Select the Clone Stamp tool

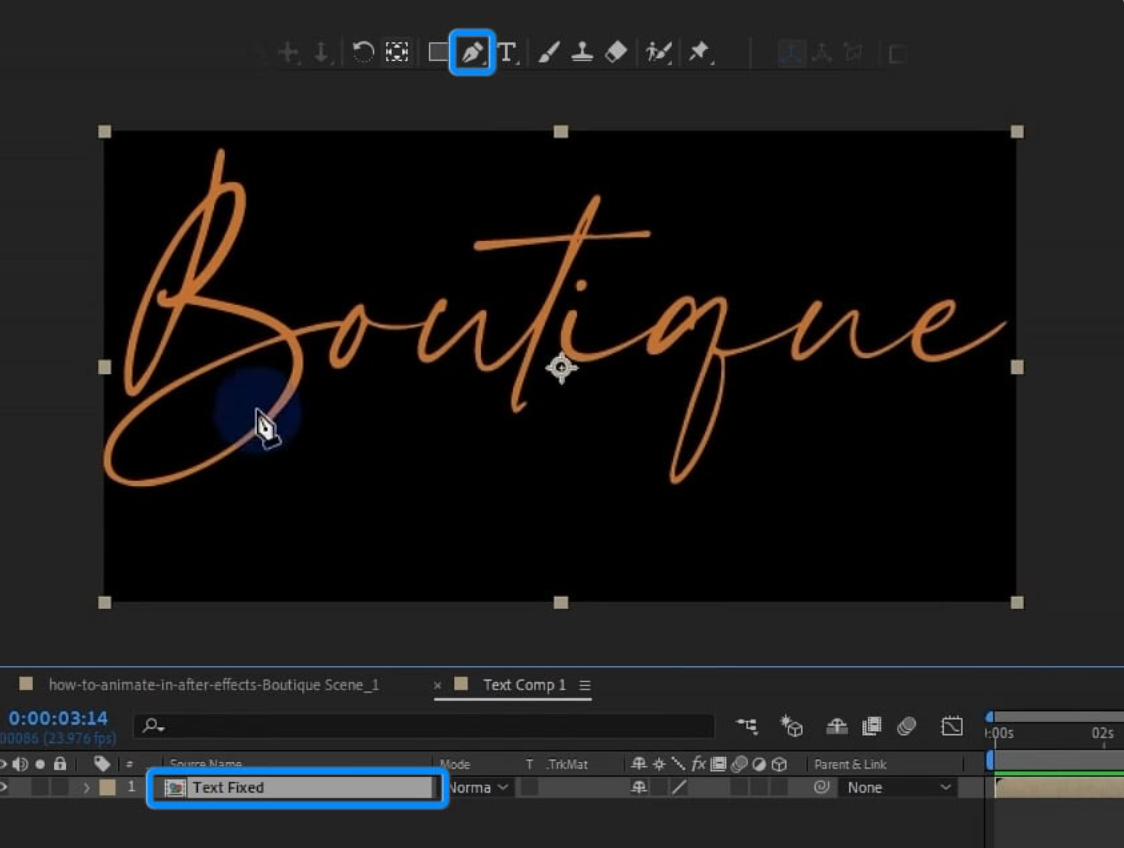582,52
